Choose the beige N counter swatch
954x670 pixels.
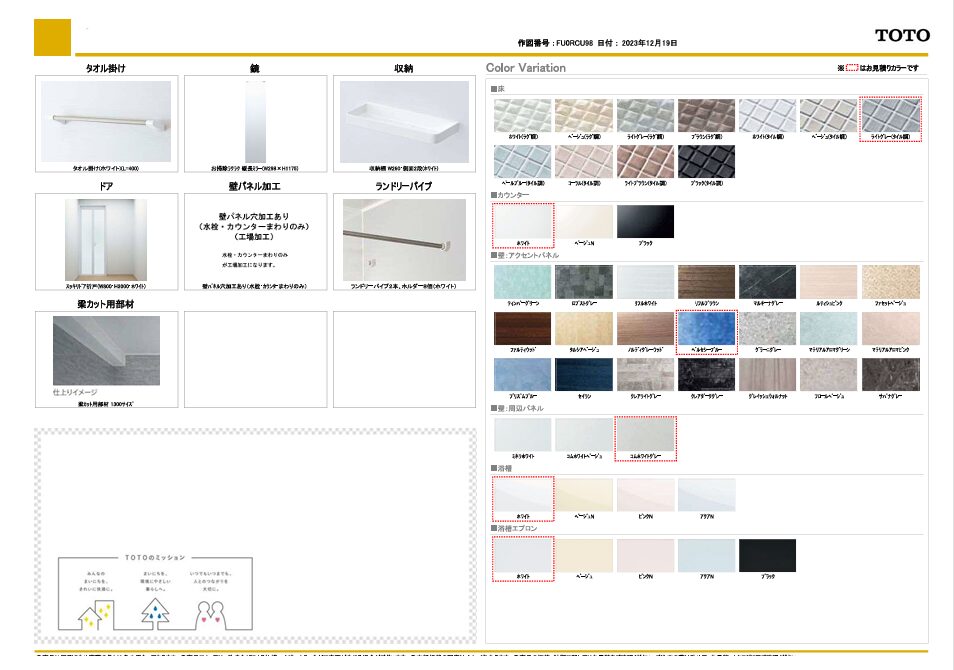coord(584,221)
